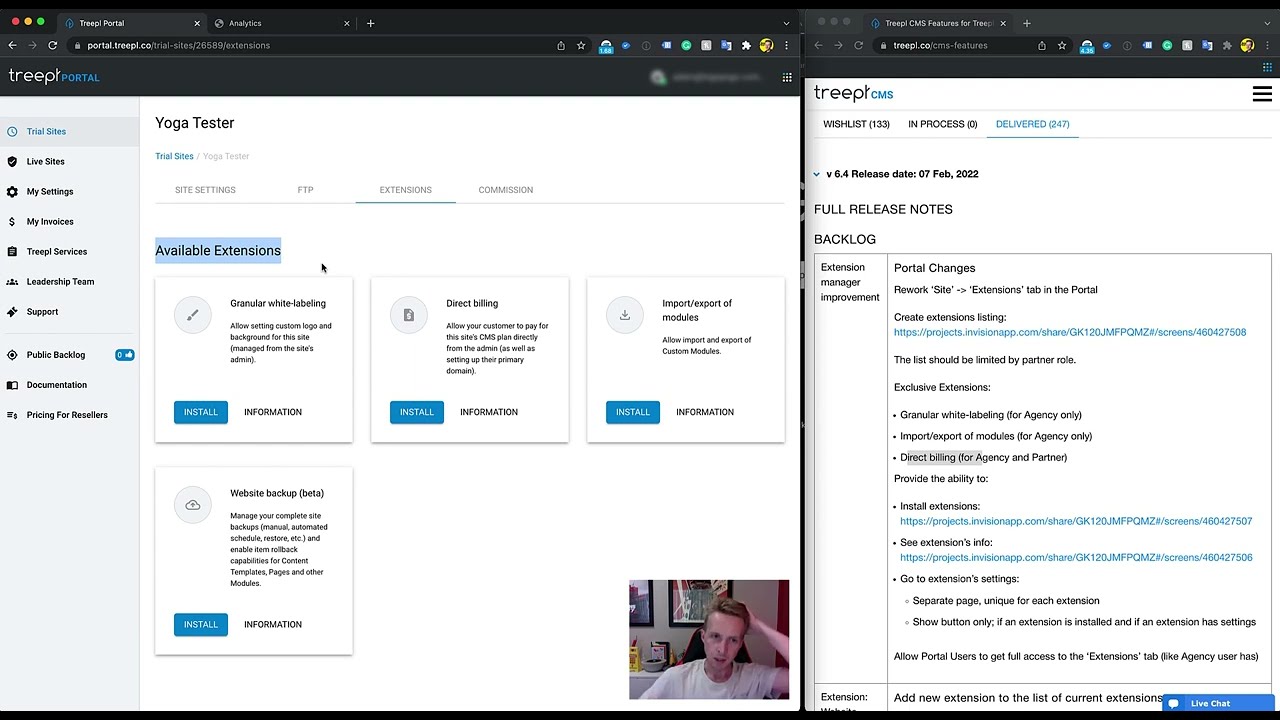Screen dimensions: 1280x720
Task: Open the Leadership Team people icon
Action: point(12,281)
